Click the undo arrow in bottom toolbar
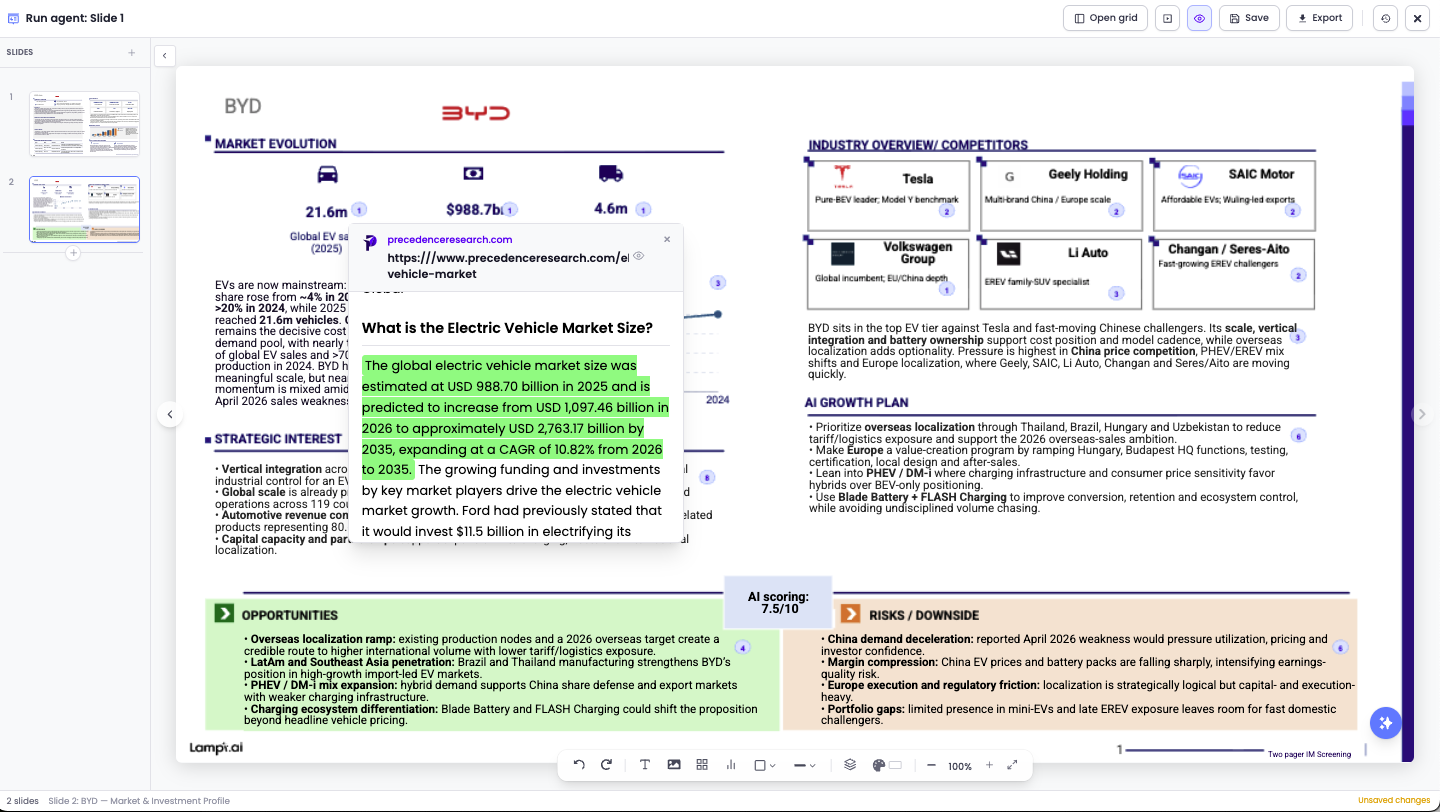Viewport: 1440px width, 812px height. point(579,765)
